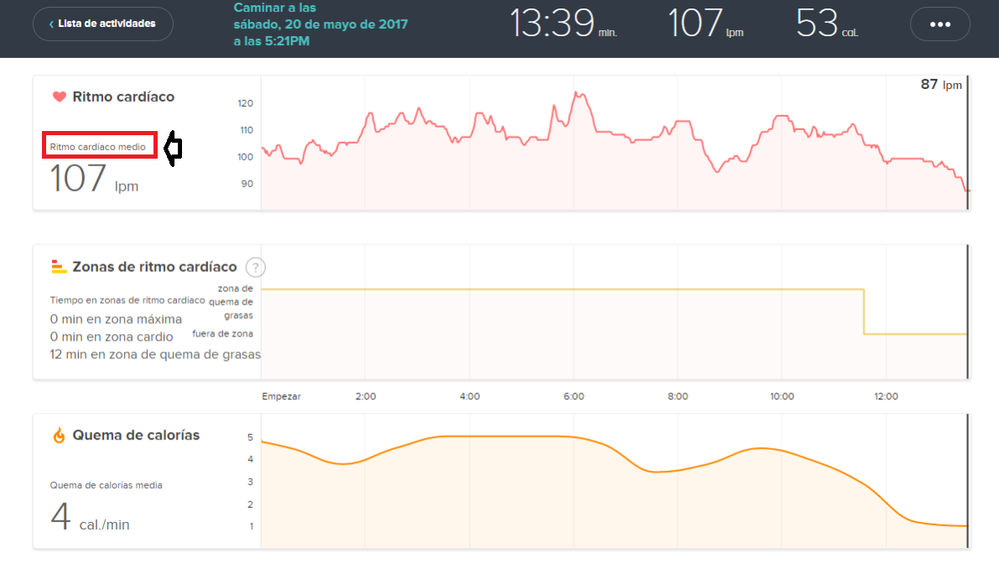Click the red heart Ritmo cardíaco icon
Viewport: 999px width, 574px height.
coord(59,97)
